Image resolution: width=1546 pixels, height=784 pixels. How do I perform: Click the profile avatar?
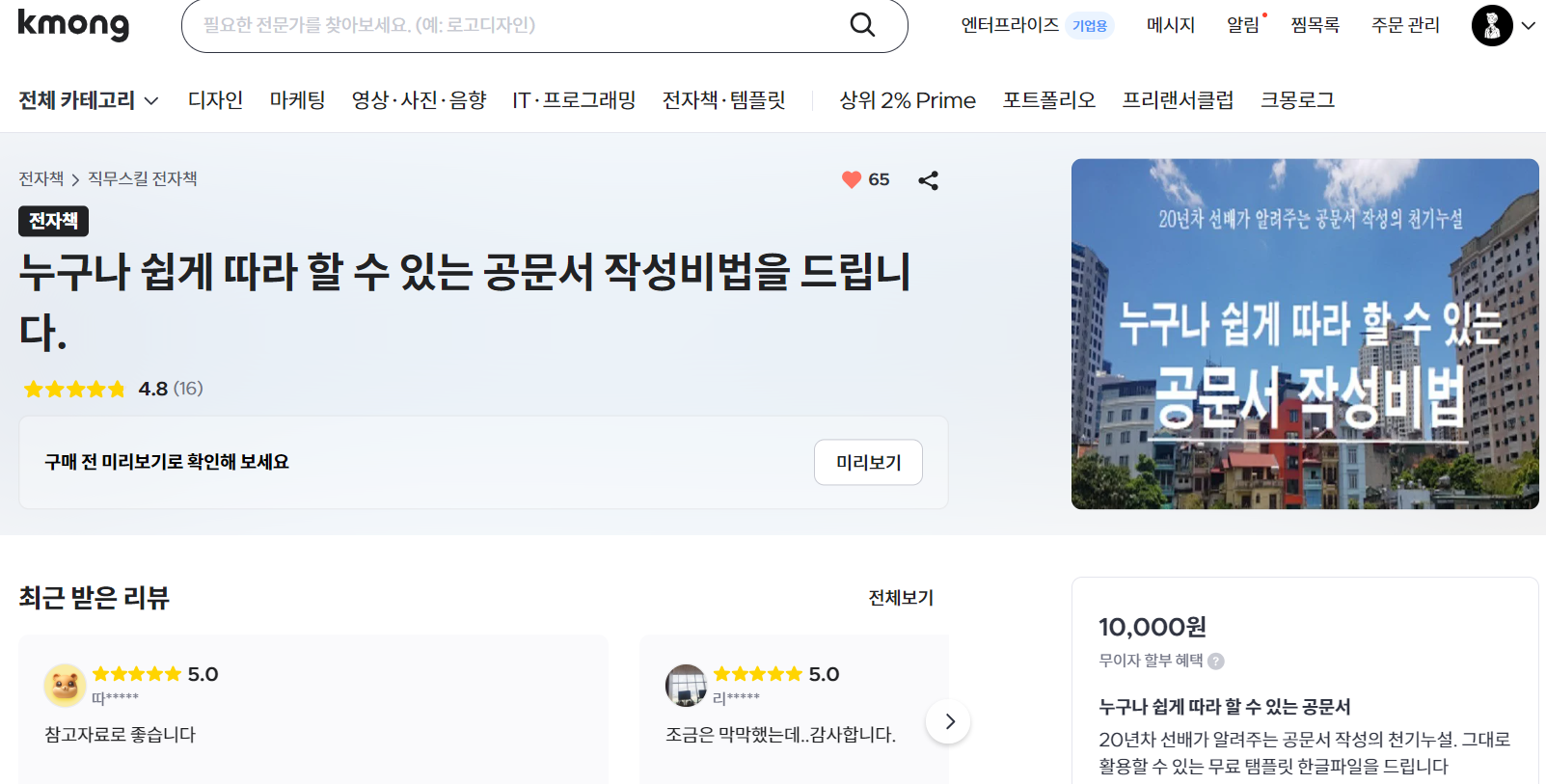(x=1492, y=25)
